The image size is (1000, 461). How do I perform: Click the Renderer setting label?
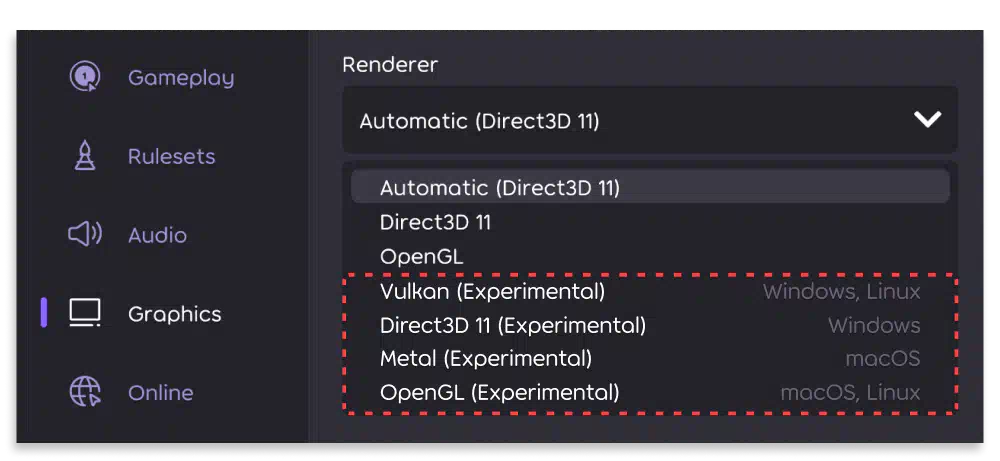390,64
